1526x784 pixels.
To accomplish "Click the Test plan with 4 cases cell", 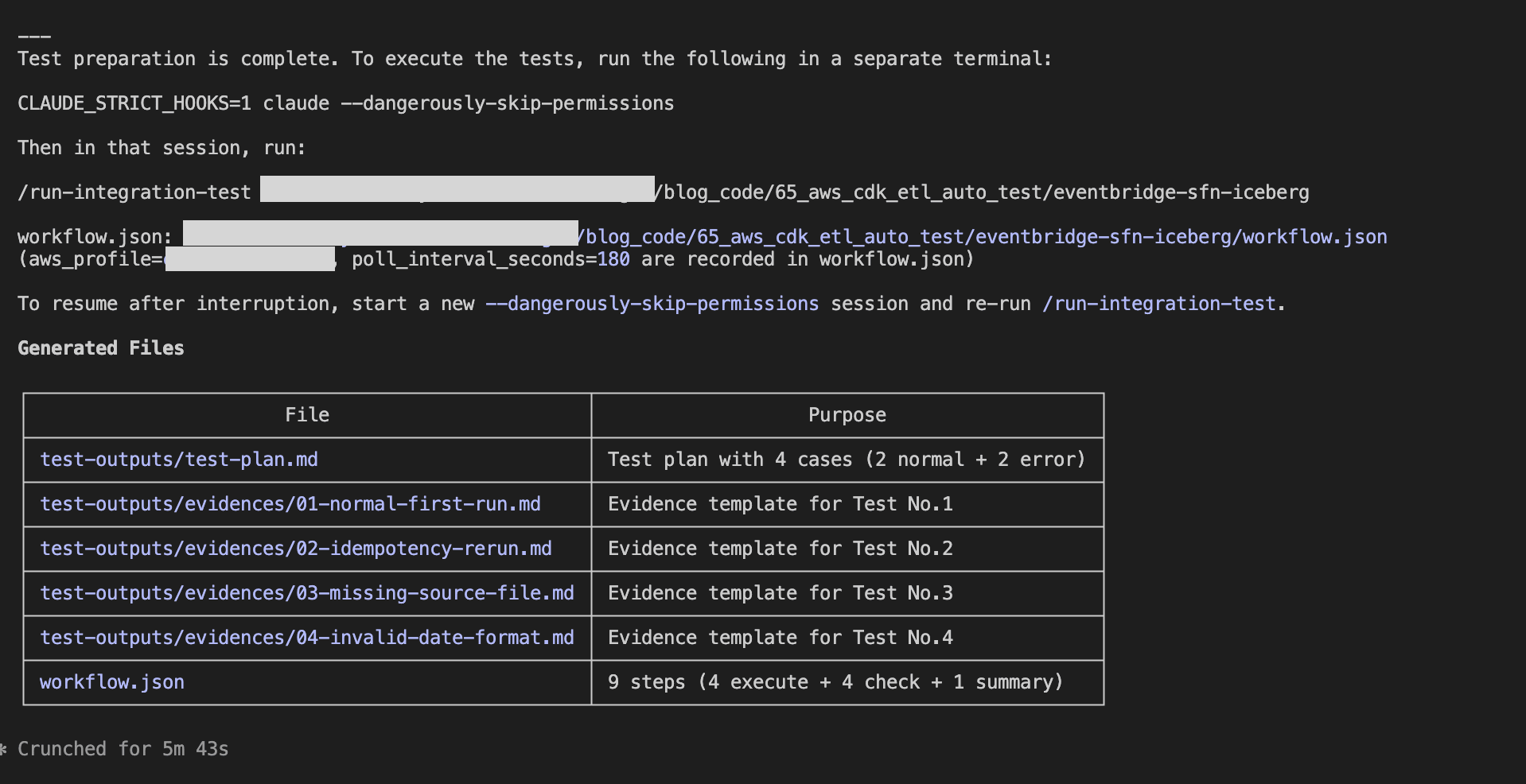I will pos(847,459).
